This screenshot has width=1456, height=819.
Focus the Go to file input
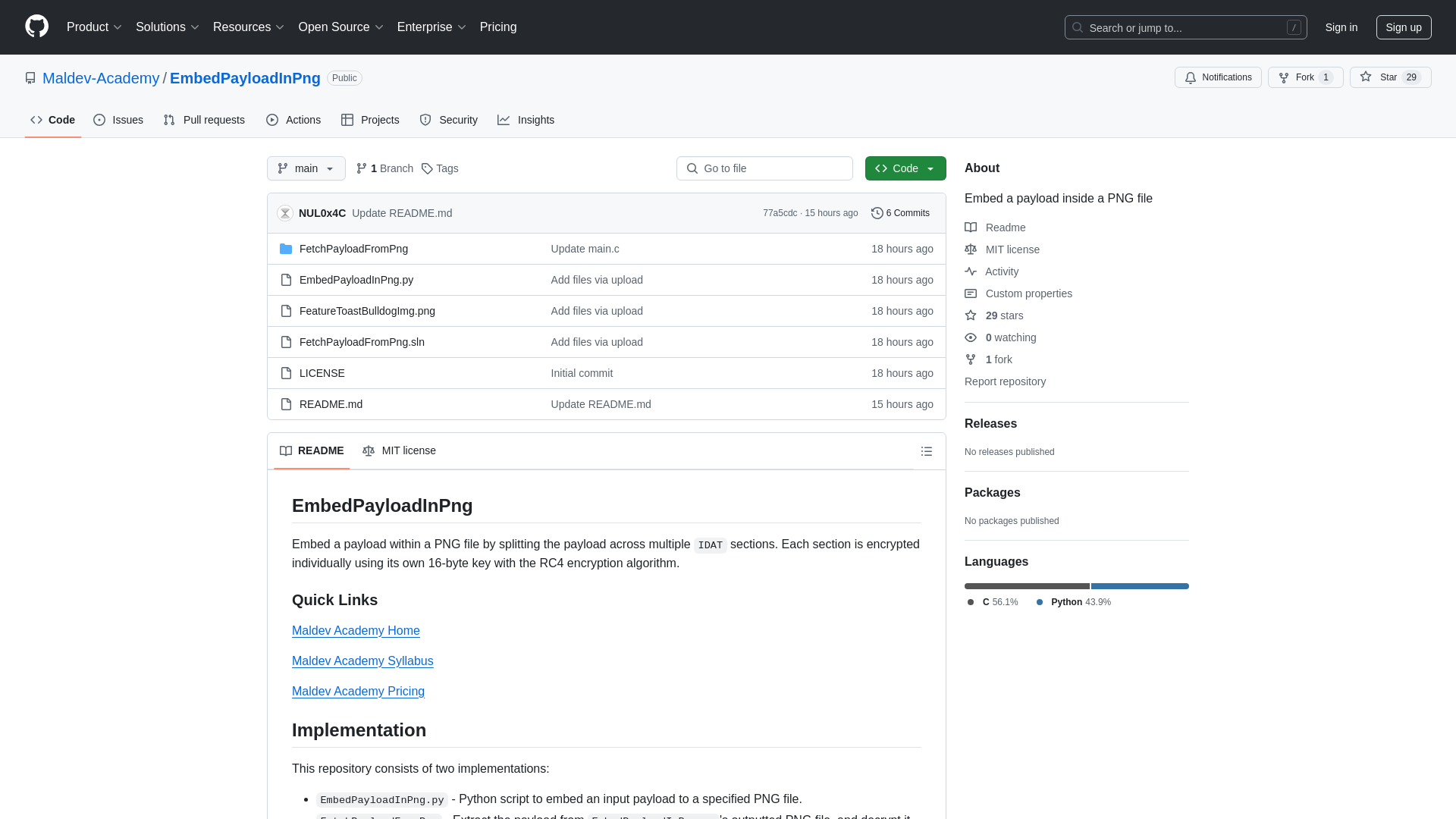click(764, 168)
